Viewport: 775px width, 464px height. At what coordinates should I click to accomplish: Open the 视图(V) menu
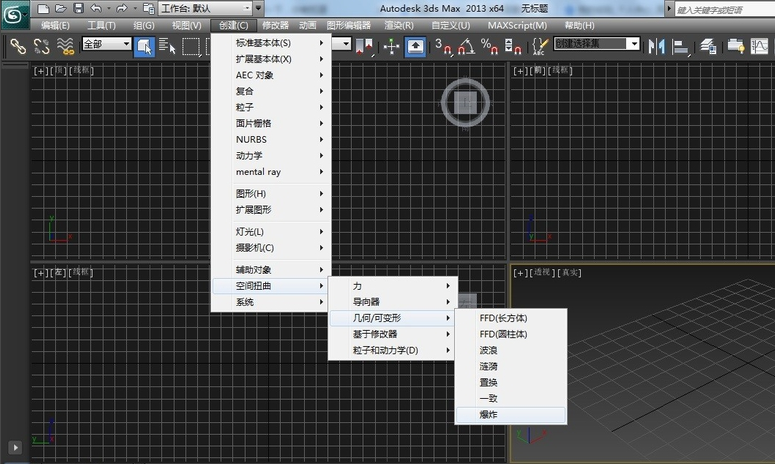coord(186,25)
